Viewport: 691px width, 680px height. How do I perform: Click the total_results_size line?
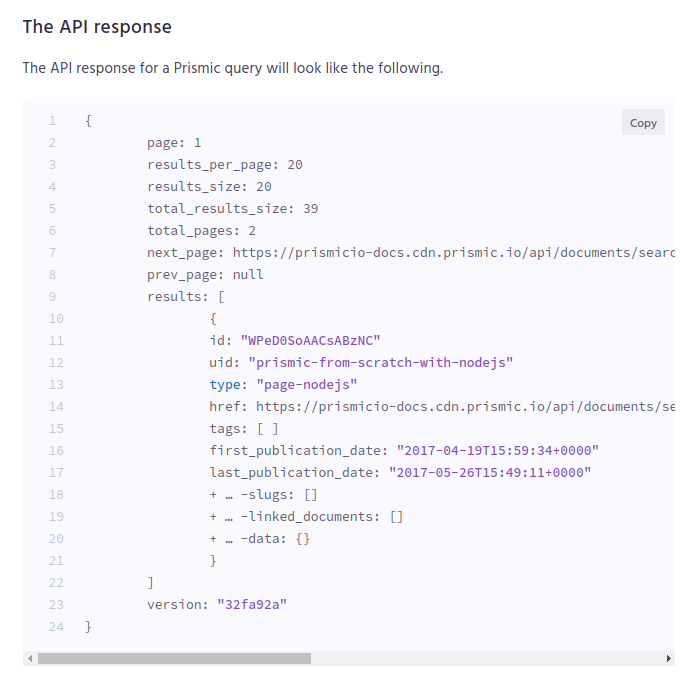(x=233, y=208)
